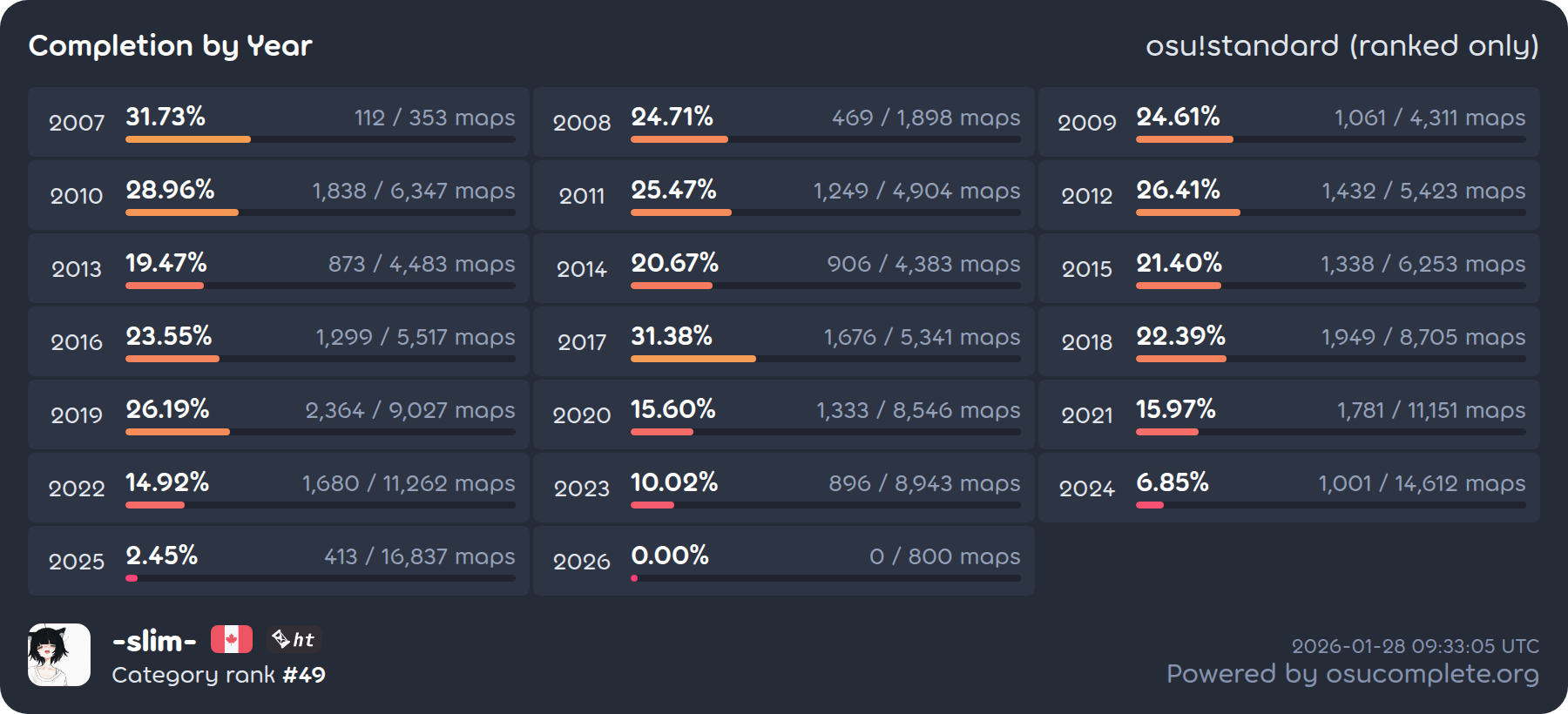Click the osu!standard (ranked only) label
The height and width of the screenshot is (714, 1568).
tap(1342, 45)
